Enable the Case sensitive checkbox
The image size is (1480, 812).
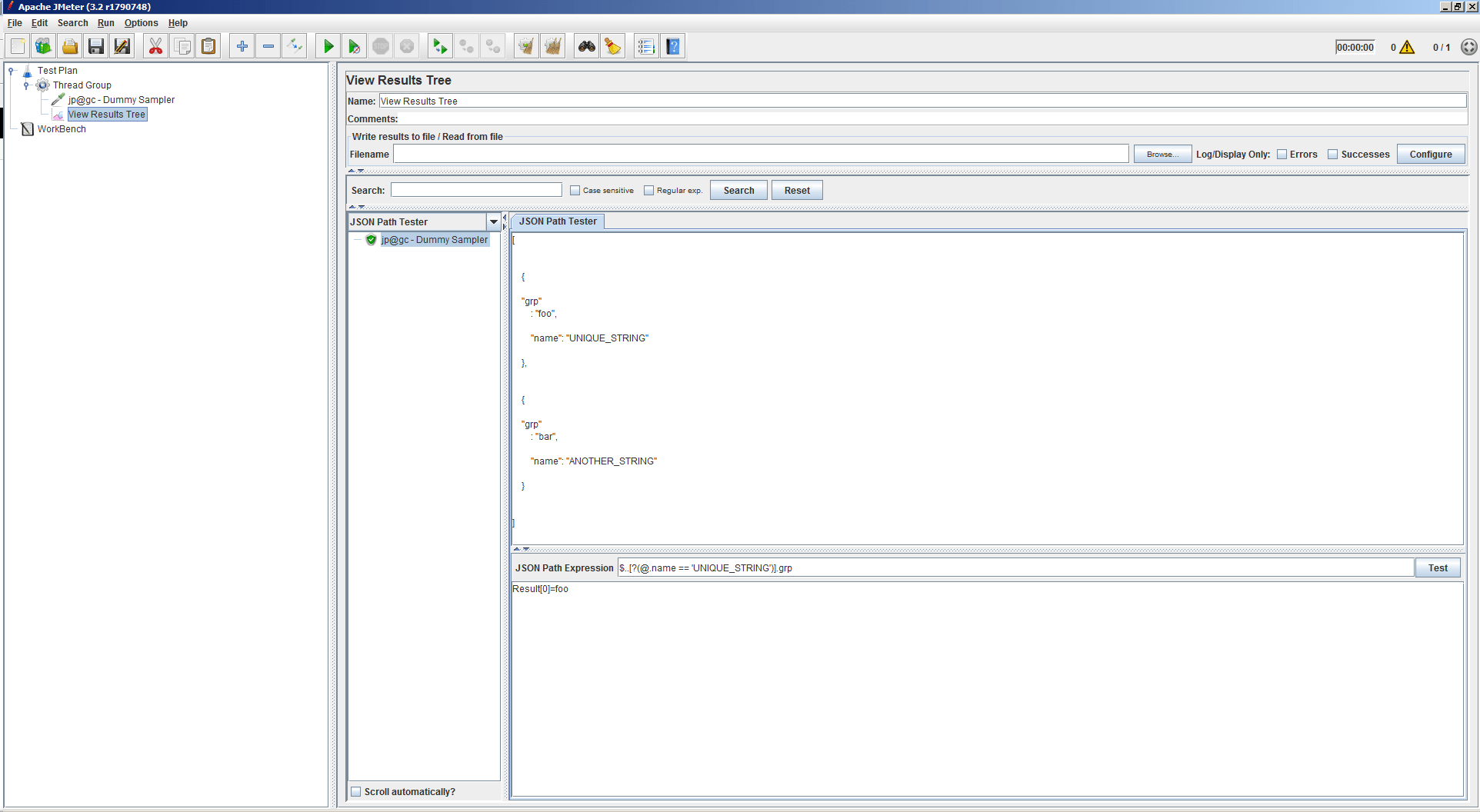point(575,190)
